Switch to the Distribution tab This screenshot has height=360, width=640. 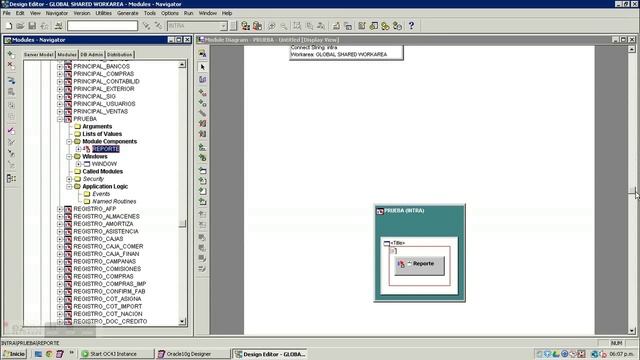coord(120,55)
